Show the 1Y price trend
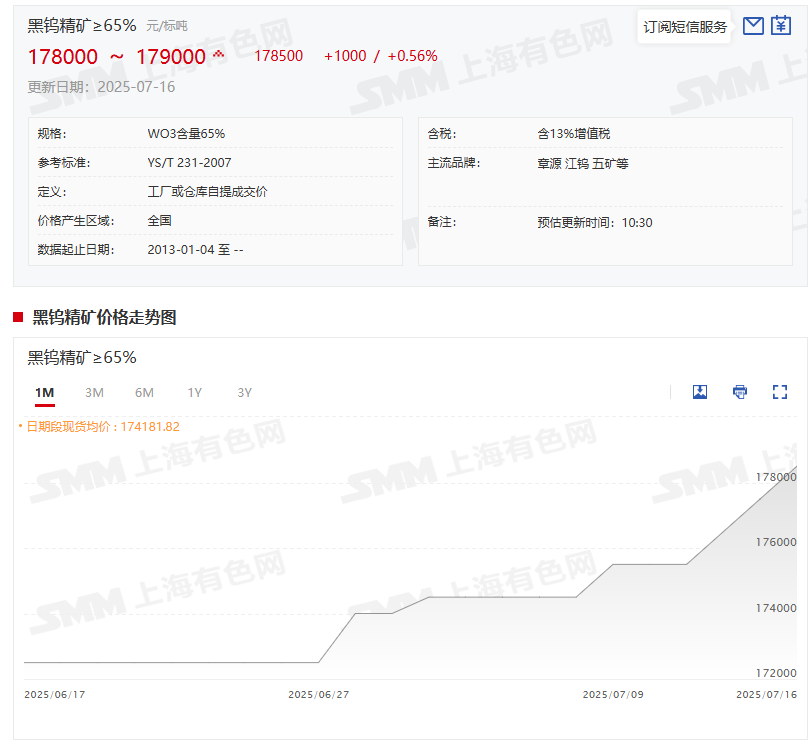Viewport: 810px width, 745px height. click(x=194, y=393)
